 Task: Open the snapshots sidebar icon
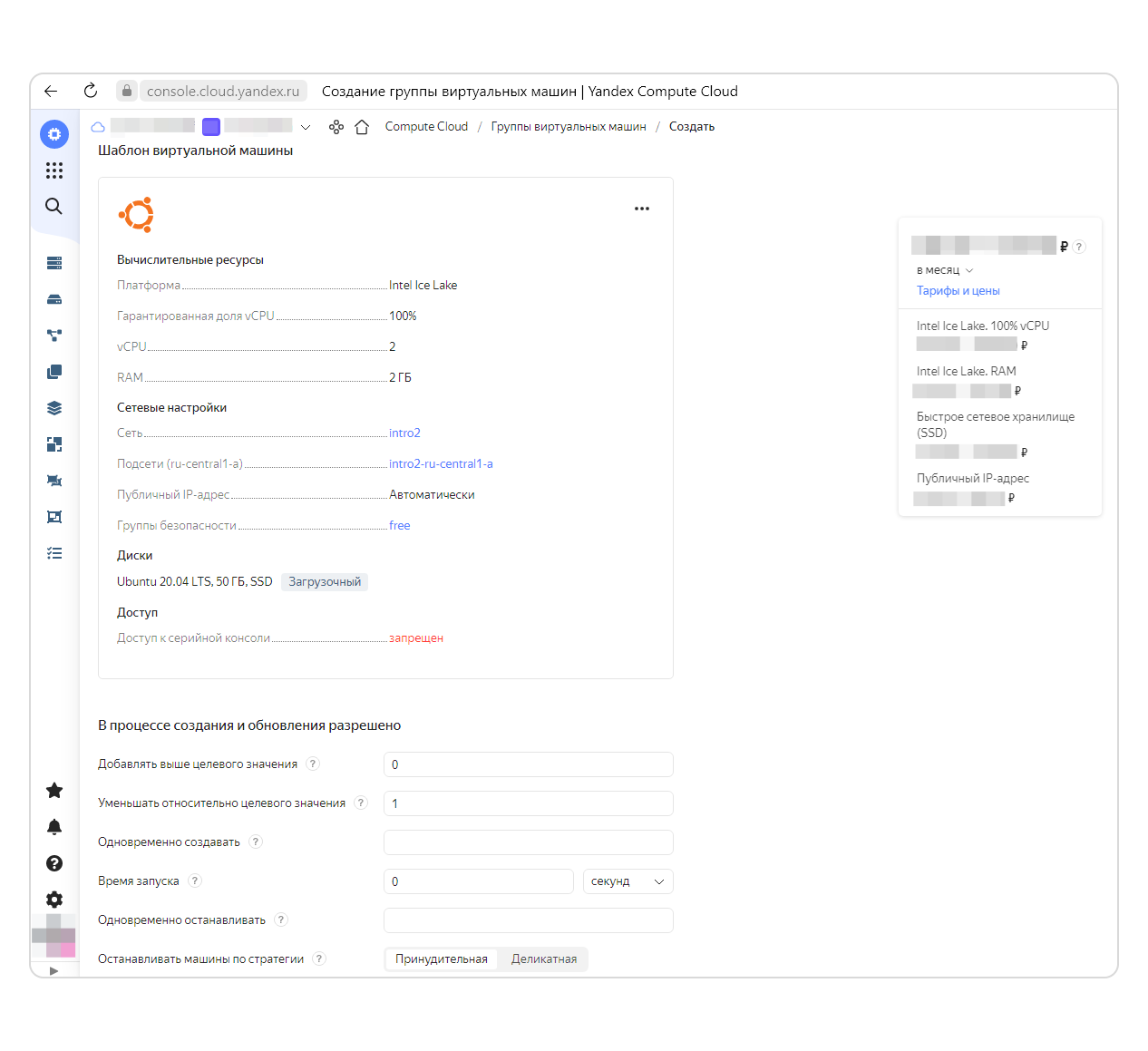(x=54, y=372)
